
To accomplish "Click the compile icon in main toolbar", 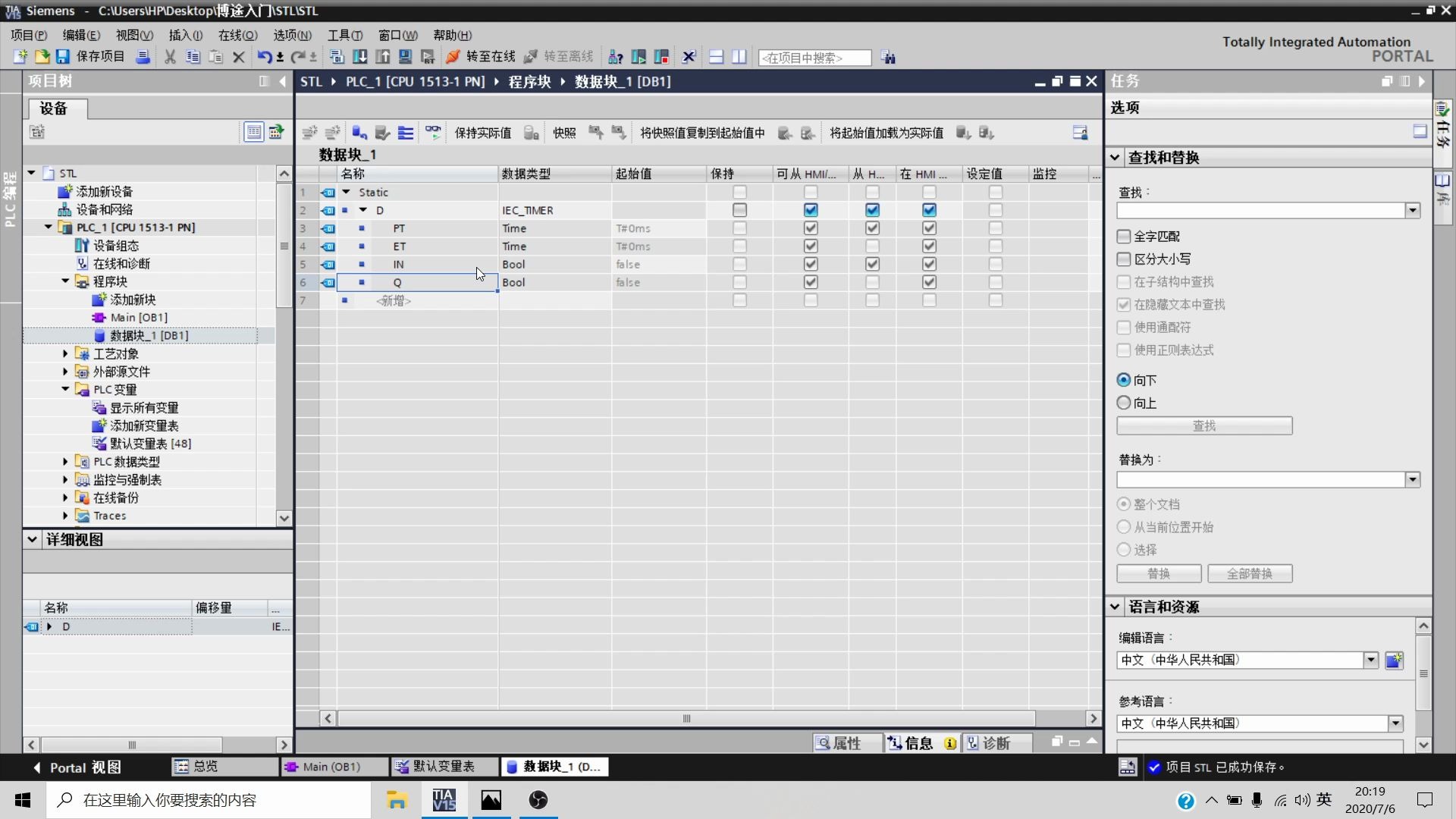I will pyautogui.click(x=337, y=57).
